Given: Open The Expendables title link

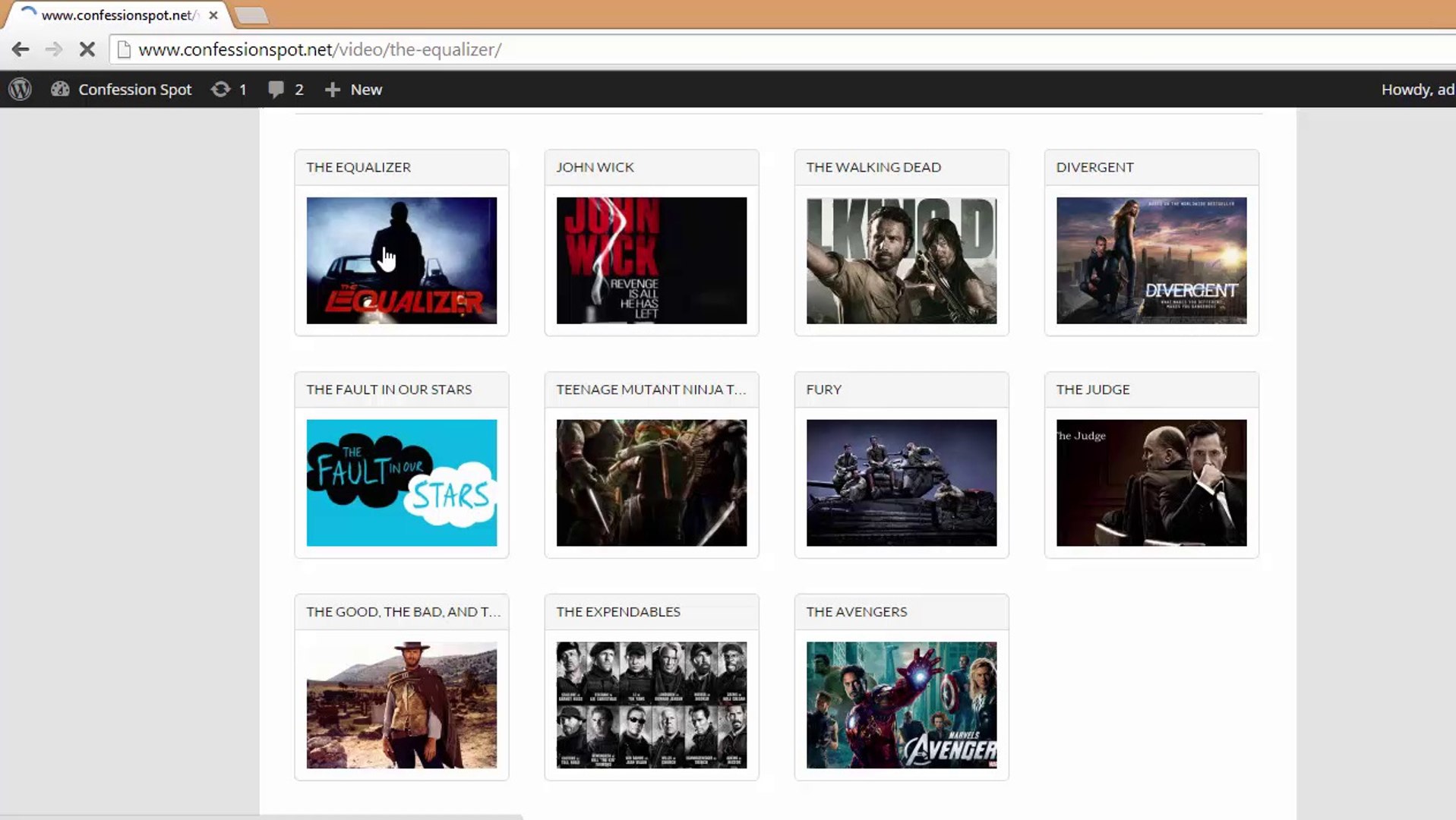Looking at the screenshot, I should pyautogui.click(x=618, y=612).
